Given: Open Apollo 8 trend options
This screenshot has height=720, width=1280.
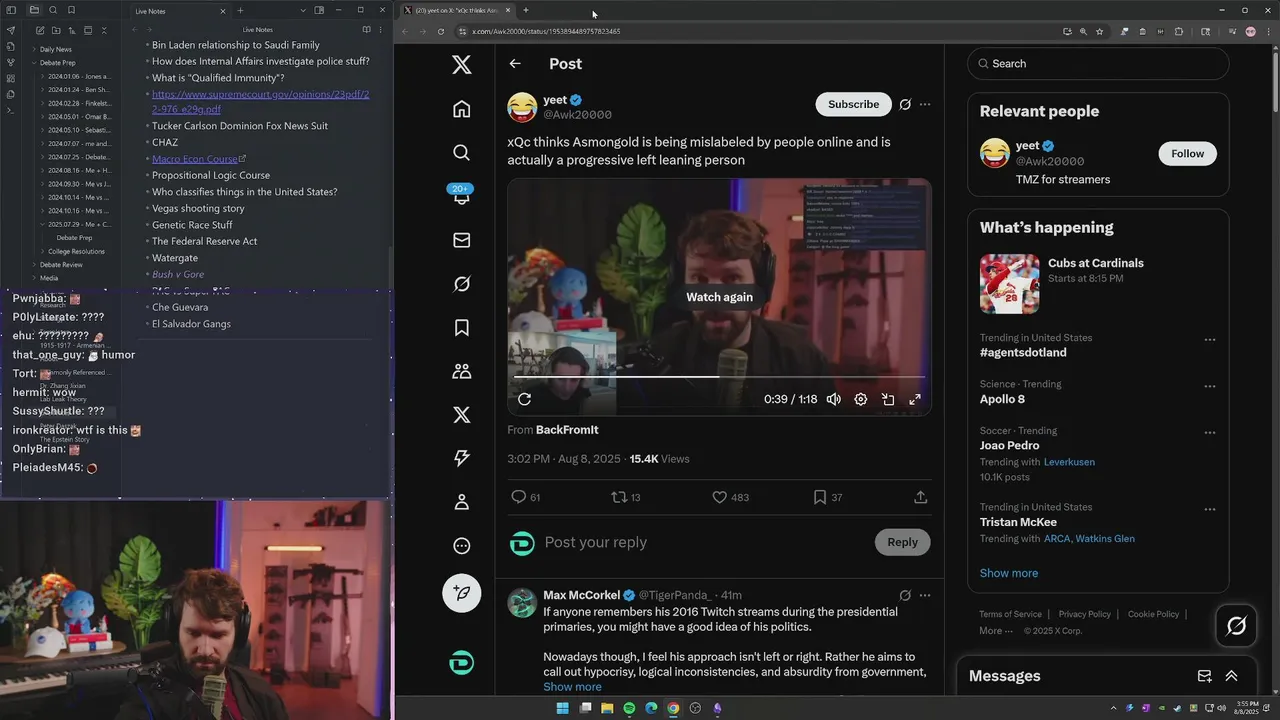Looking at the screenshot, I should click(1209, 386).
